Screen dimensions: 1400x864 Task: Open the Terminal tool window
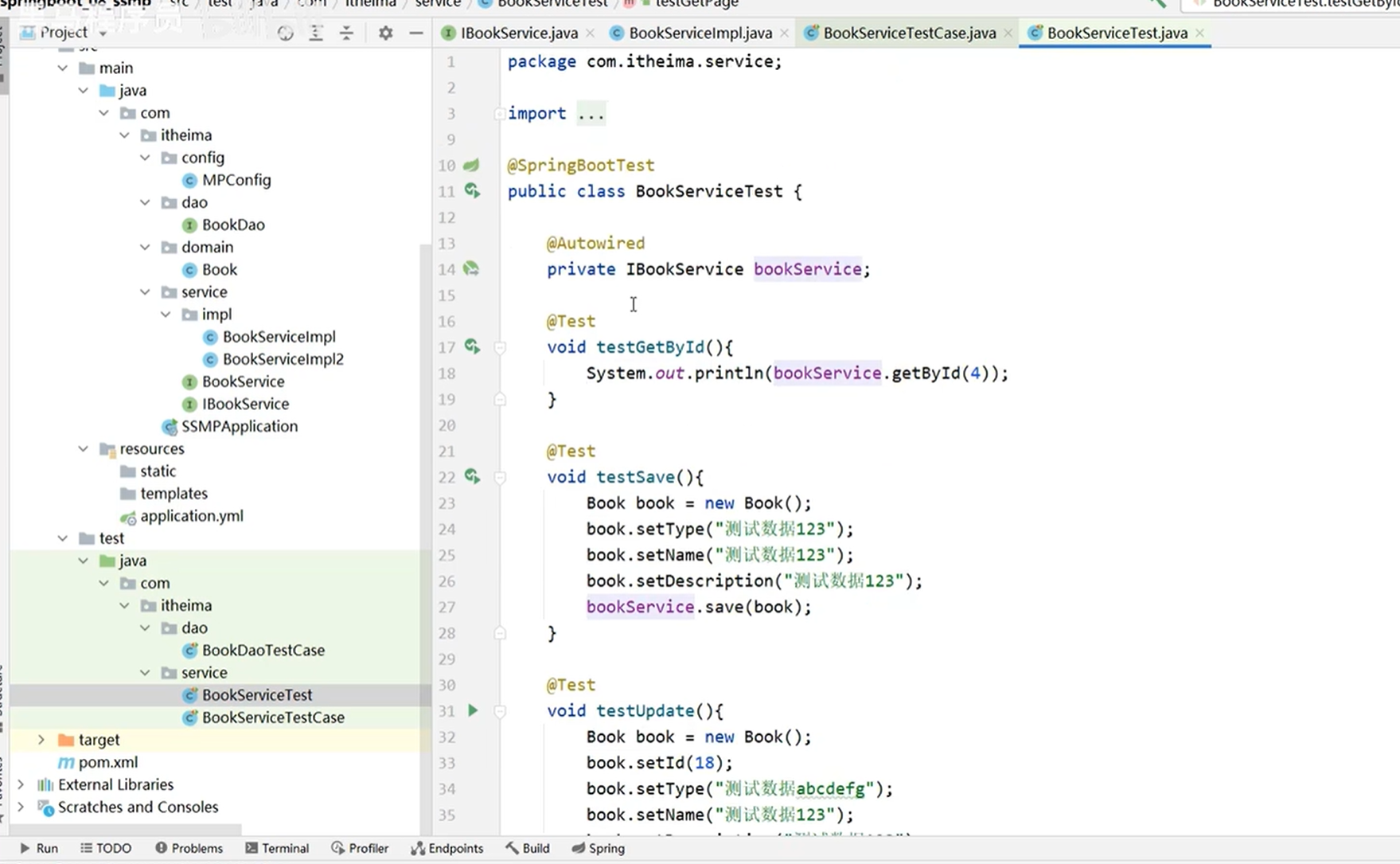(277, 848)
